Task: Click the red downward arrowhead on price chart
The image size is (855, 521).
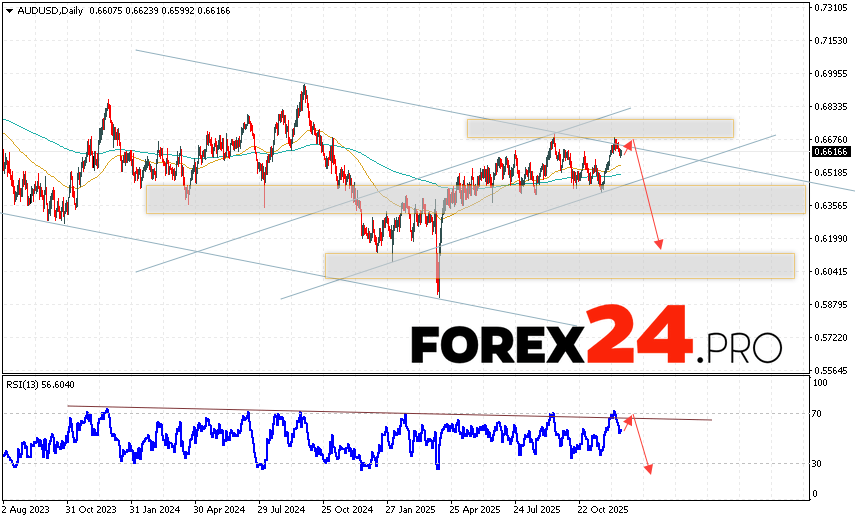Action: click(x=659, y=245)
